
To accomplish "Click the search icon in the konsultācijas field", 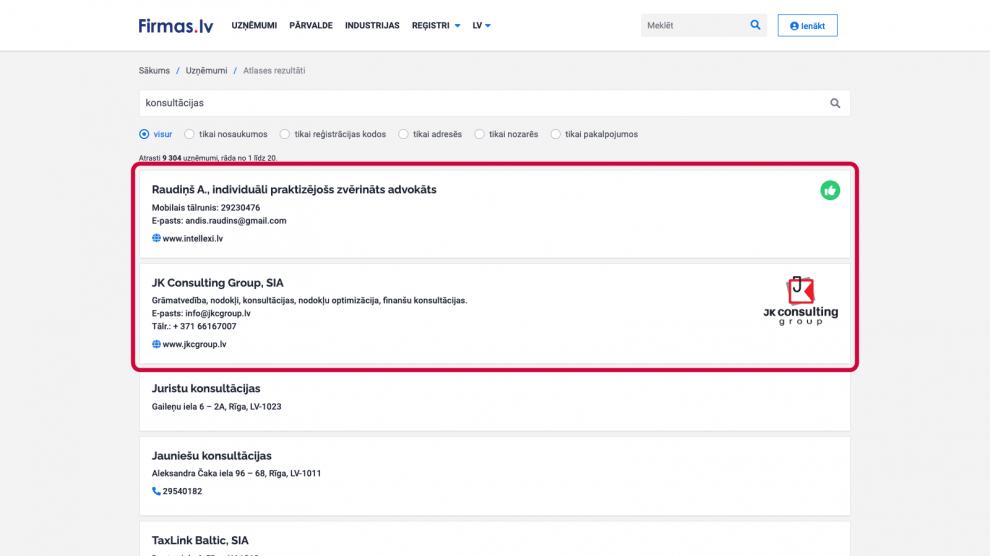I will click(x=835, y=103).
